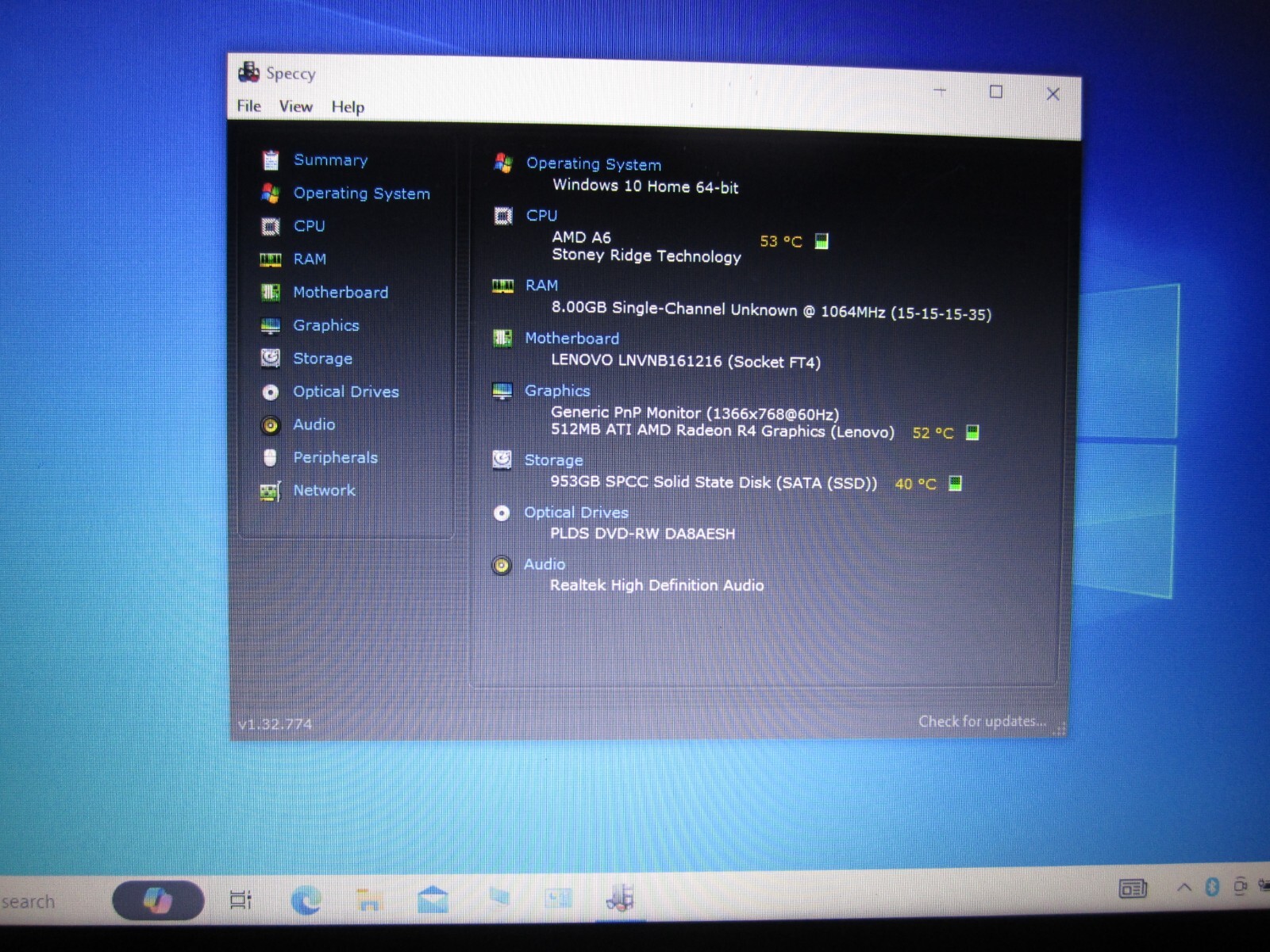The width and height of the screenshot is (1270, 952).
Task: Click the storage temperature indicator icon at 40 °C
Action: click(x=956, y=483)
